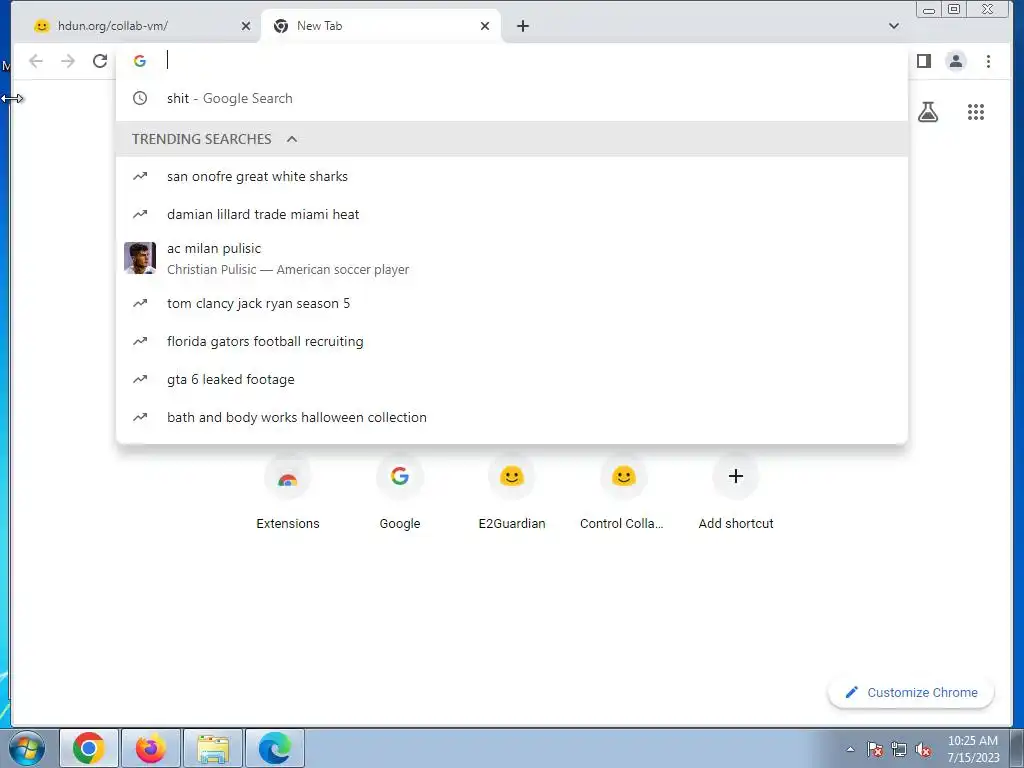Viewport: 1024px width, 768px height.
Task: Open the Extensions shortcut
Action: 288,494
